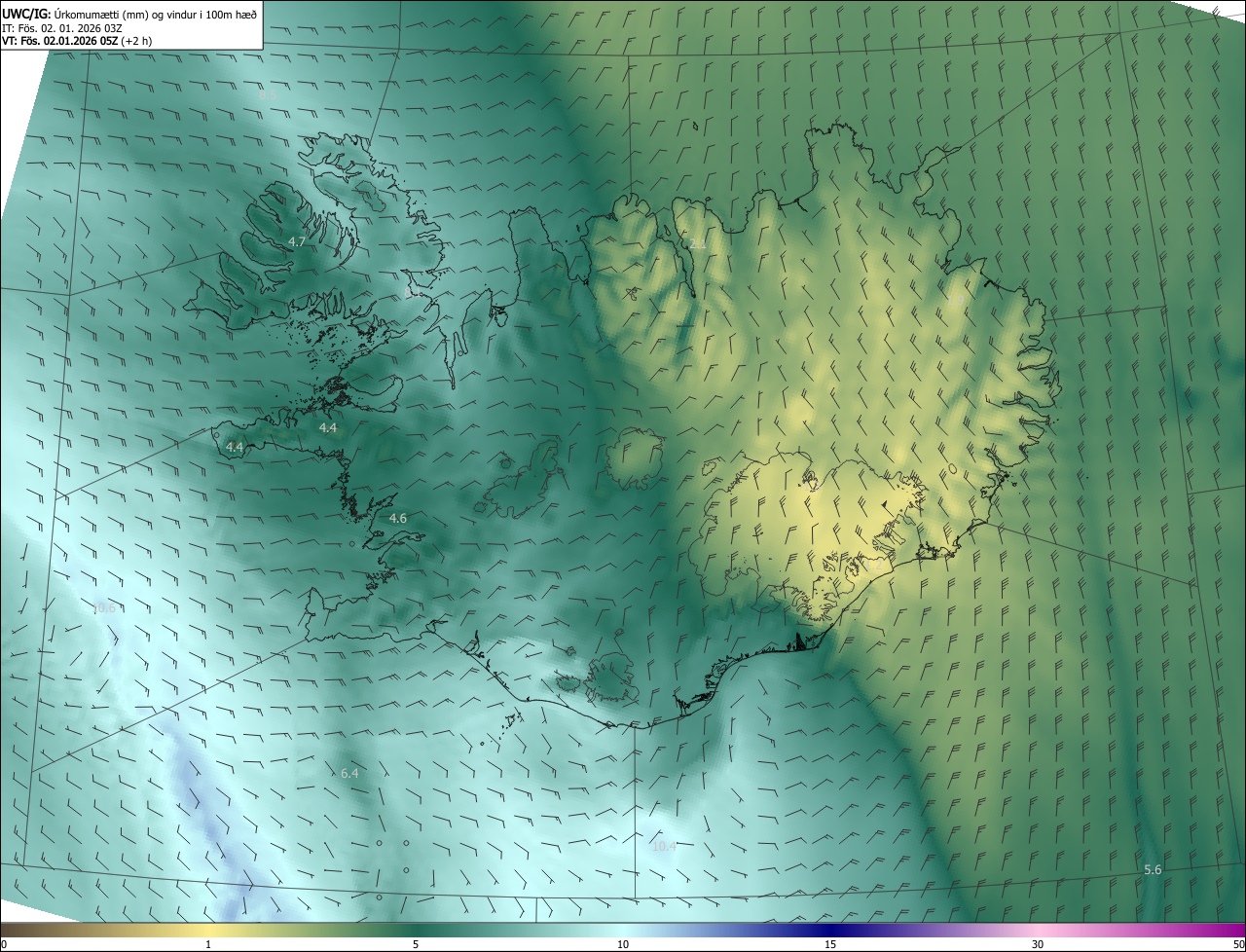Select the 'VT: Fös. 02.01.2026 05Z (+2 h)' line
This screenshot has height=952, width=1246.
[78, 41]
